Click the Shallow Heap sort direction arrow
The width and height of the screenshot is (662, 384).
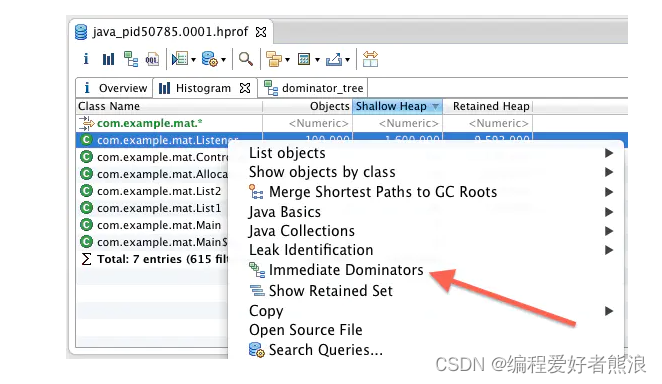point(435,106)
